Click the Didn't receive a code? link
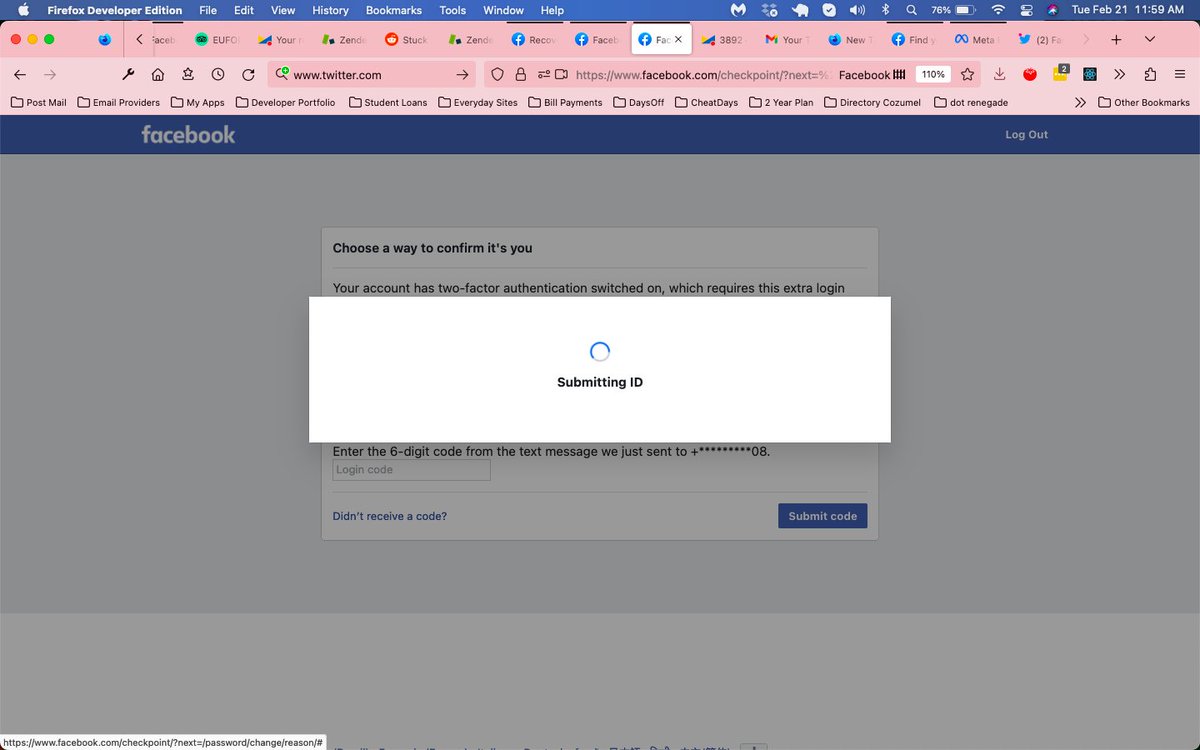Image resolution: width=1200 pixels, height=750 pixels. coord(390,516)
